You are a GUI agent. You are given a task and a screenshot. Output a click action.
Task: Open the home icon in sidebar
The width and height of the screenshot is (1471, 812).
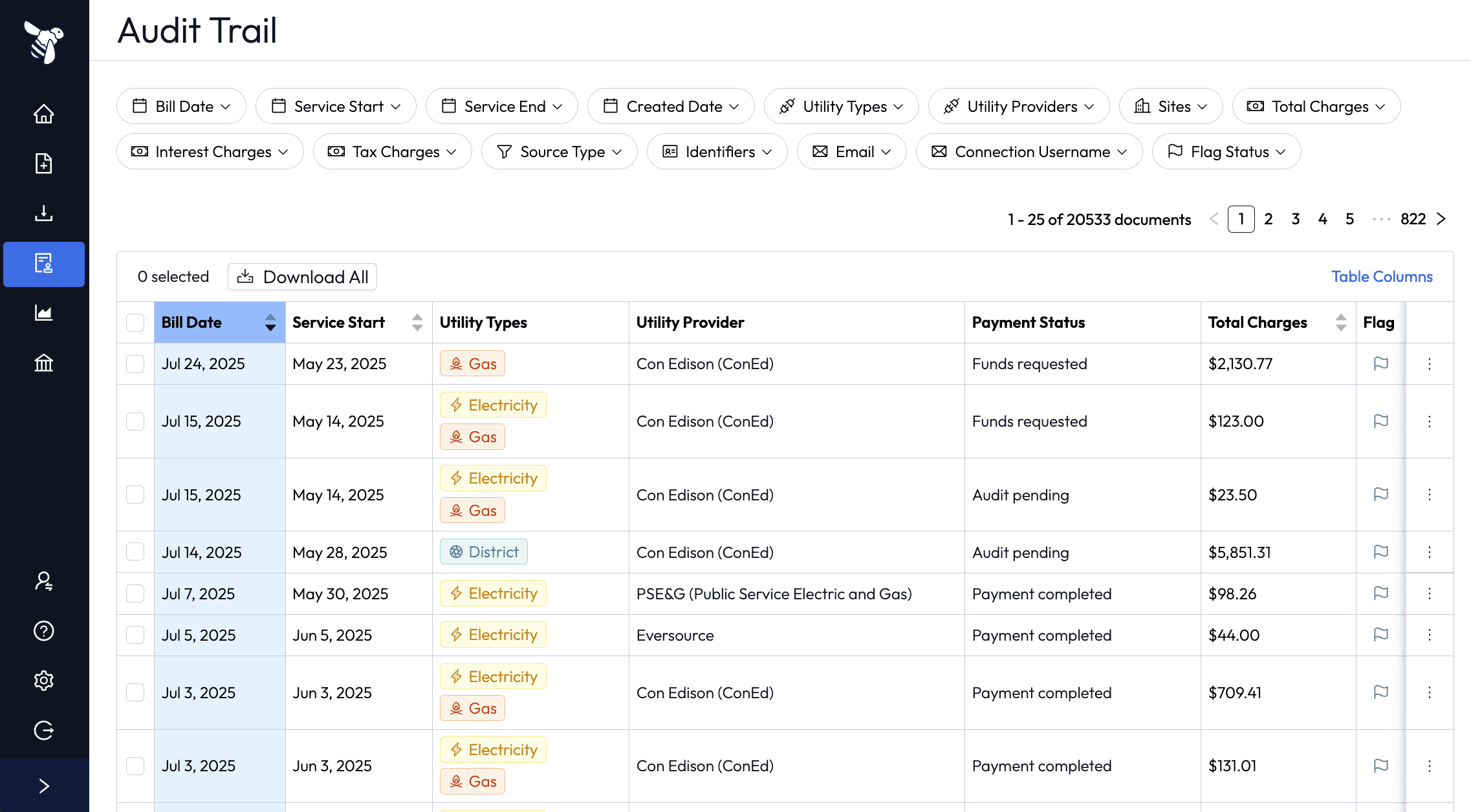coord(43,114)
